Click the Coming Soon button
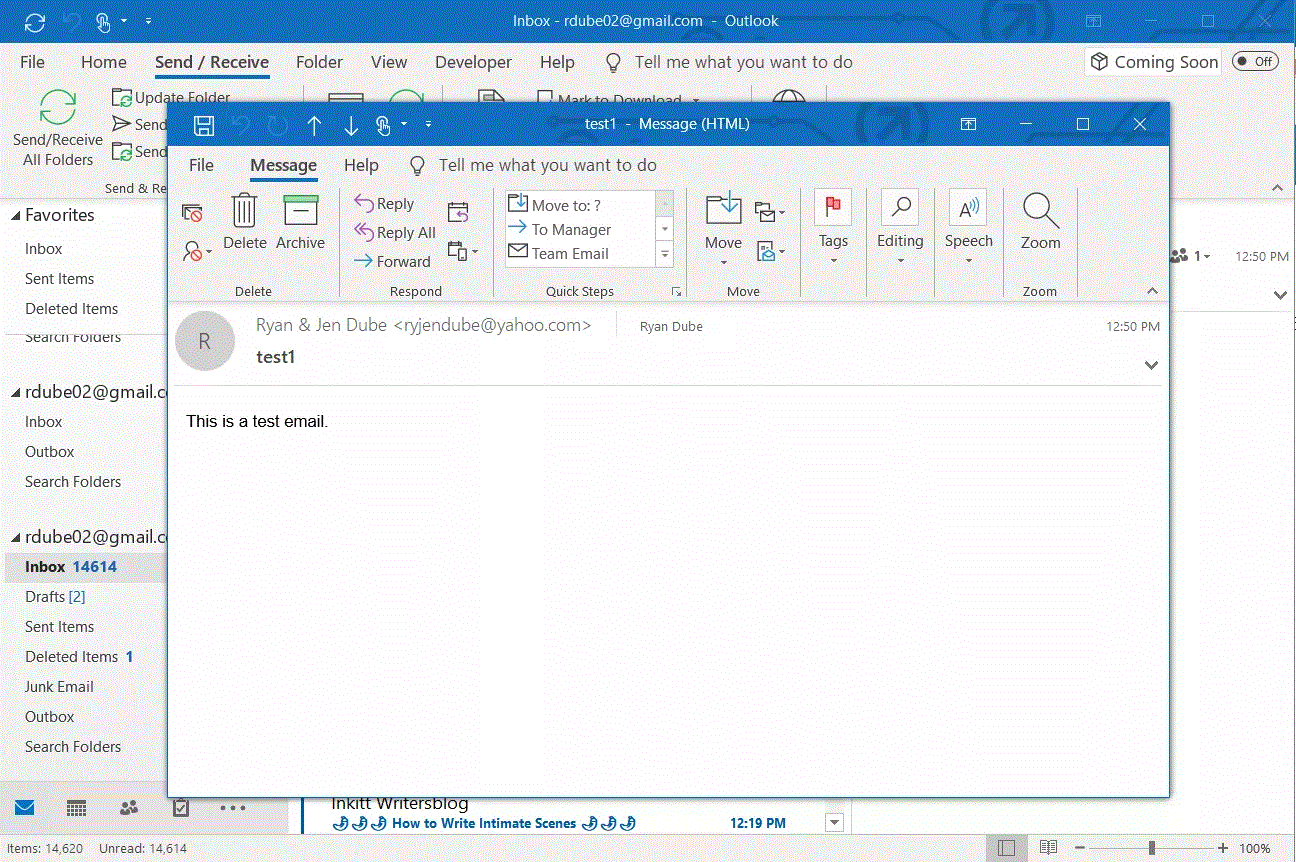1296x862 pixels. point(1154,62)
